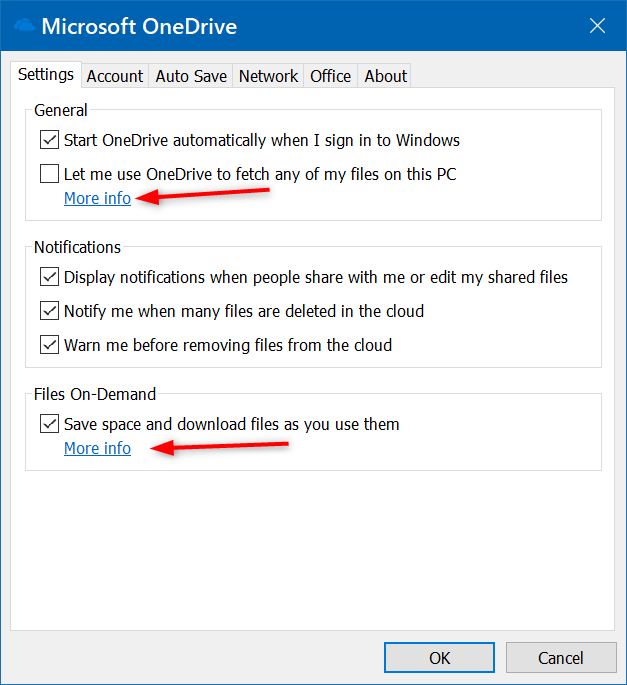Open the Auto Save tab
This screenshot has width=627, height=685.
coord(191,76)
